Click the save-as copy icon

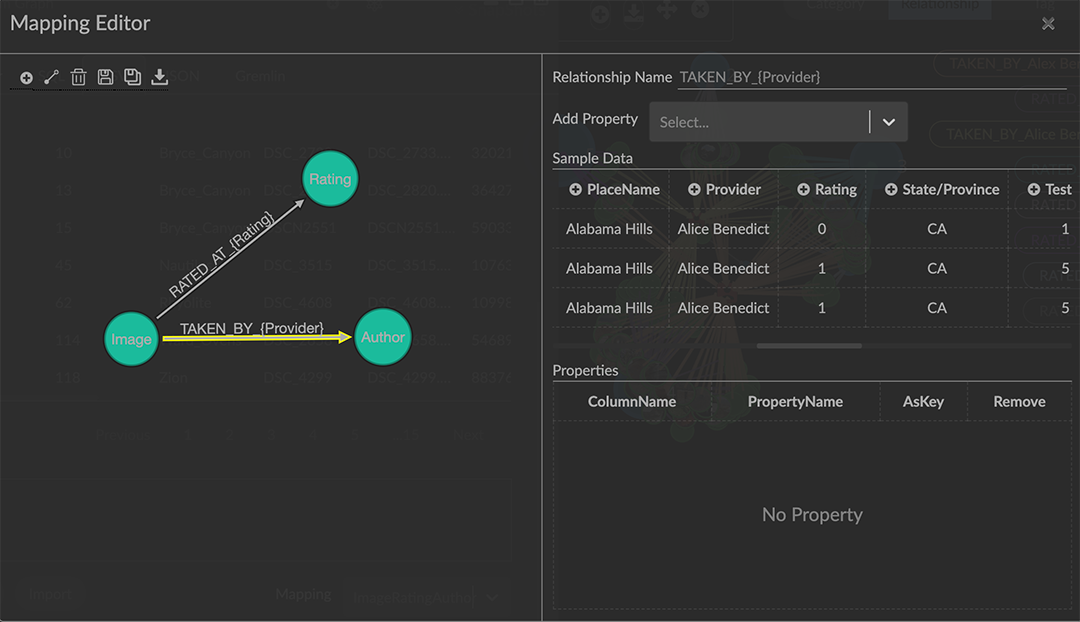click(x=132, y=77)
